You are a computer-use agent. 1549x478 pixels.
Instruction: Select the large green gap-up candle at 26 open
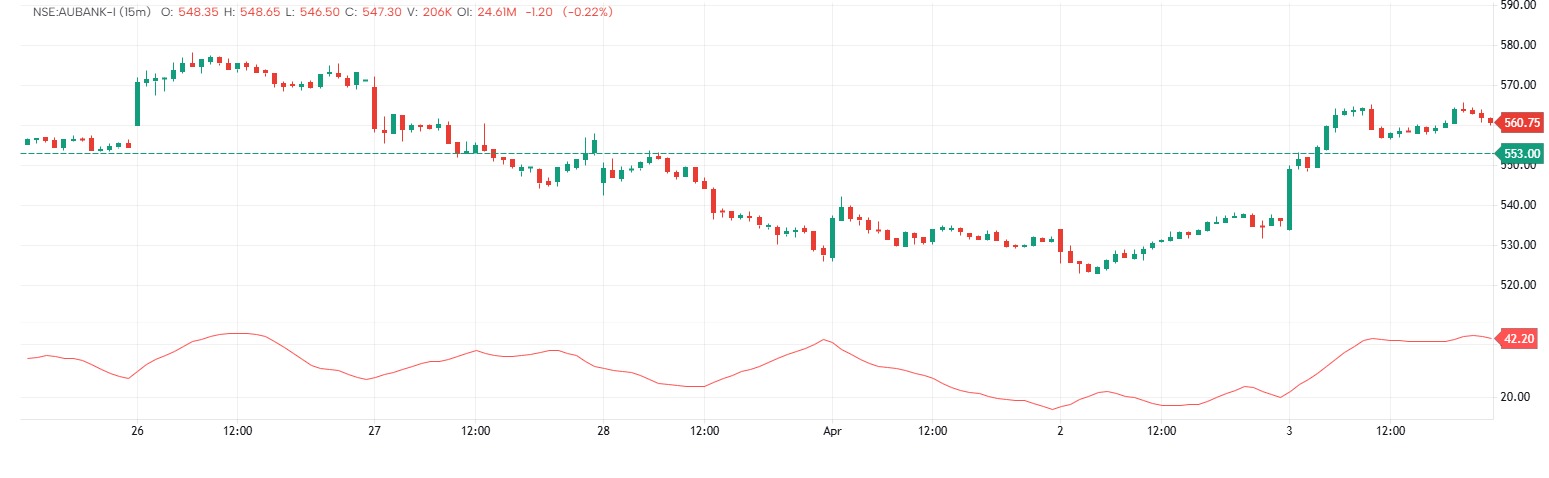tap(138, 103)
